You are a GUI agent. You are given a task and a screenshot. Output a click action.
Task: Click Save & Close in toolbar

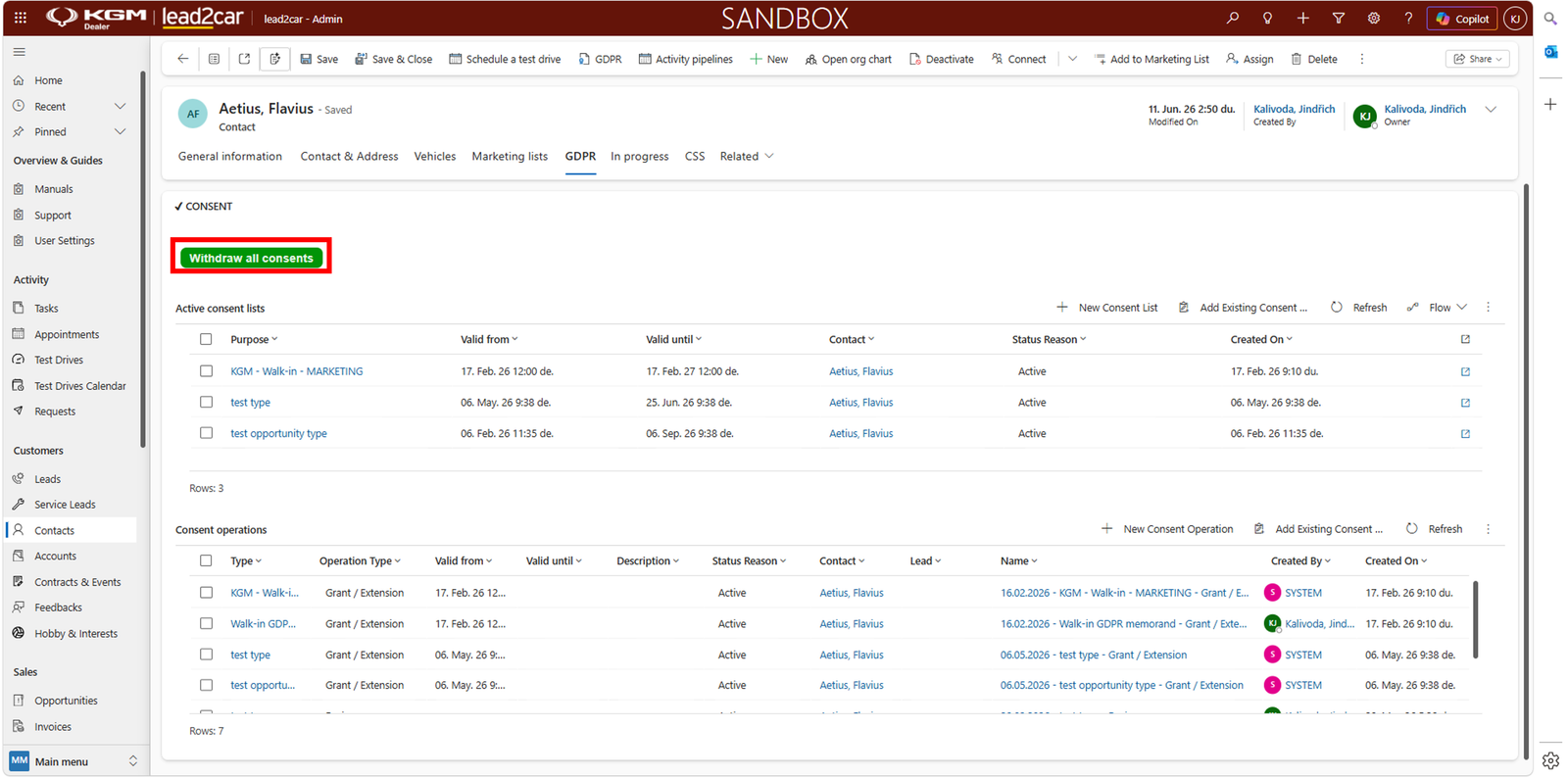[x=393, y=59]
